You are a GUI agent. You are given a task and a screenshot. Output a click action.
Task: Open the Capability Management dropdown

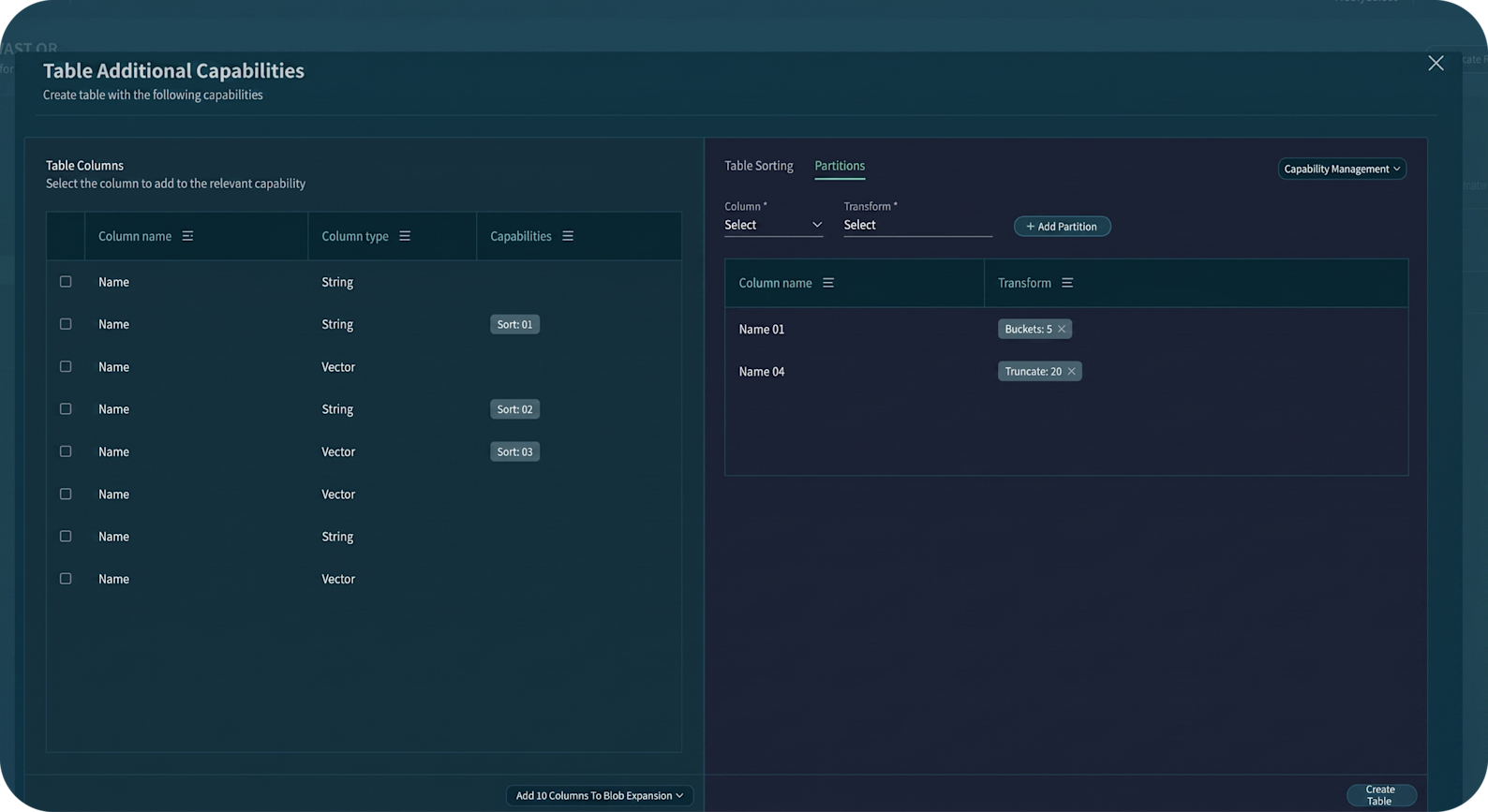(1342, 169)
